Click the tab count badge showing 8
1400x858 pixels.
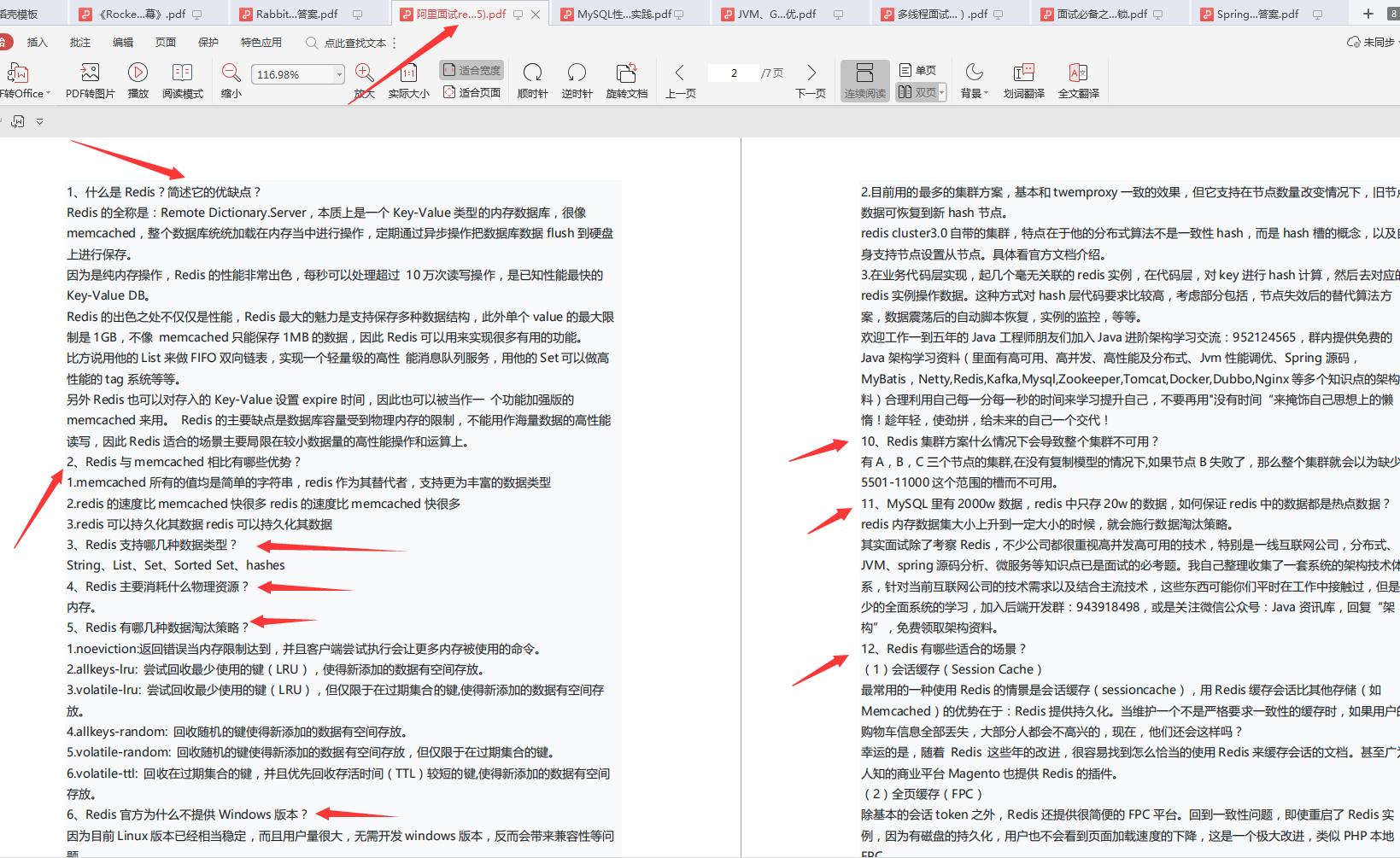coord(1393,14)
